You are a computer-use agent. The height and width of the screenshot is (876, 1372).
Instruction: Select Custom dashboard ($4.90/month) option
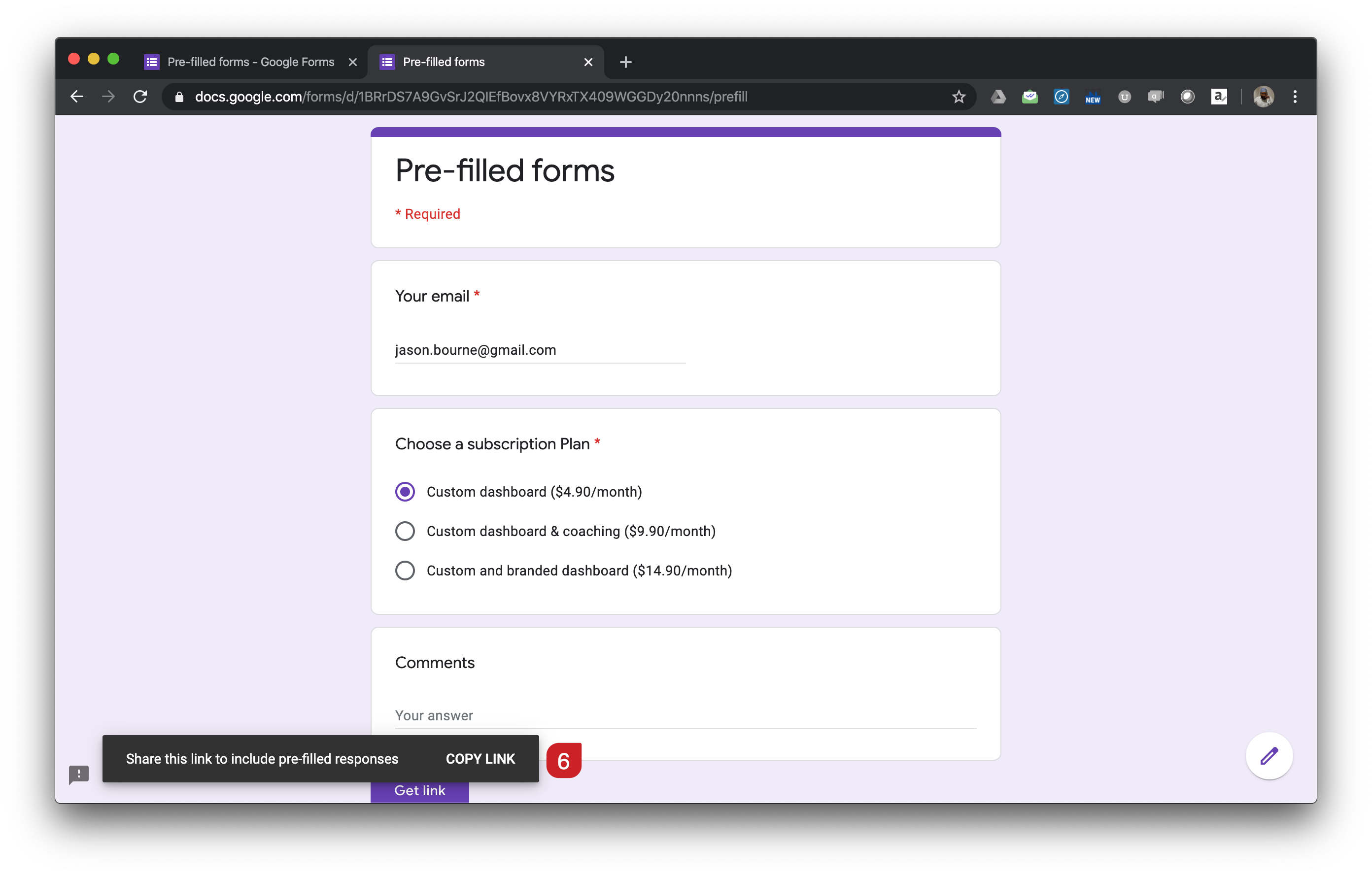405,492
